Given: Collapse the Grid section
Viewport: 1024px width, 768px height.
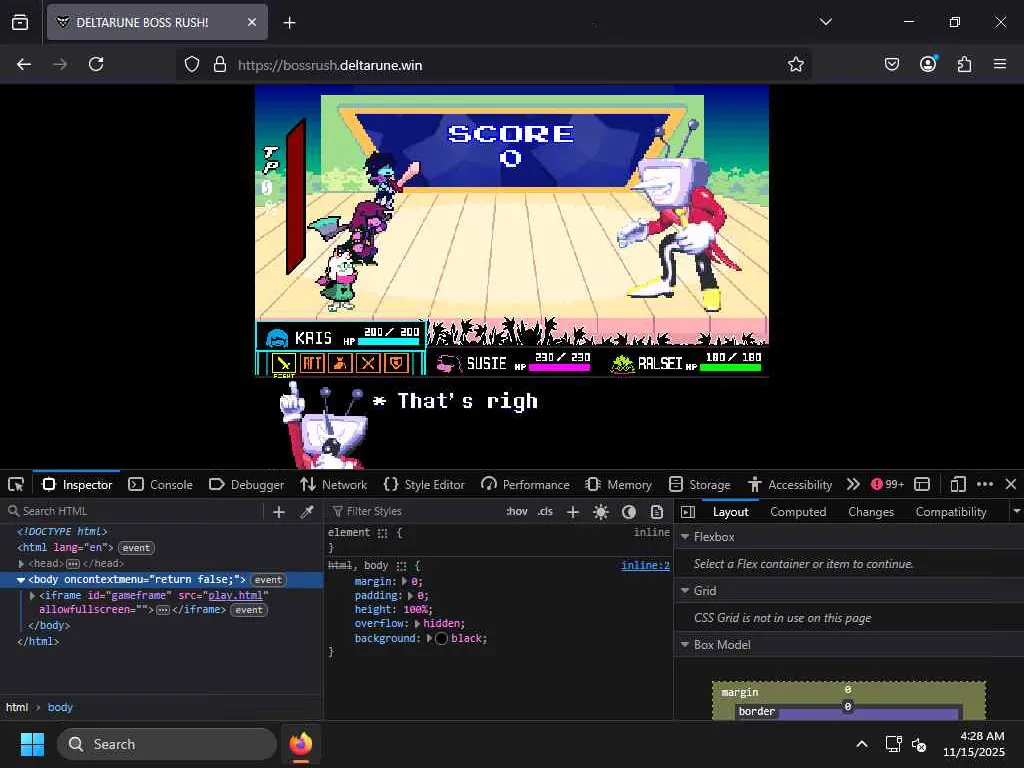Looking at the screenshot, I should click(685, 590).
